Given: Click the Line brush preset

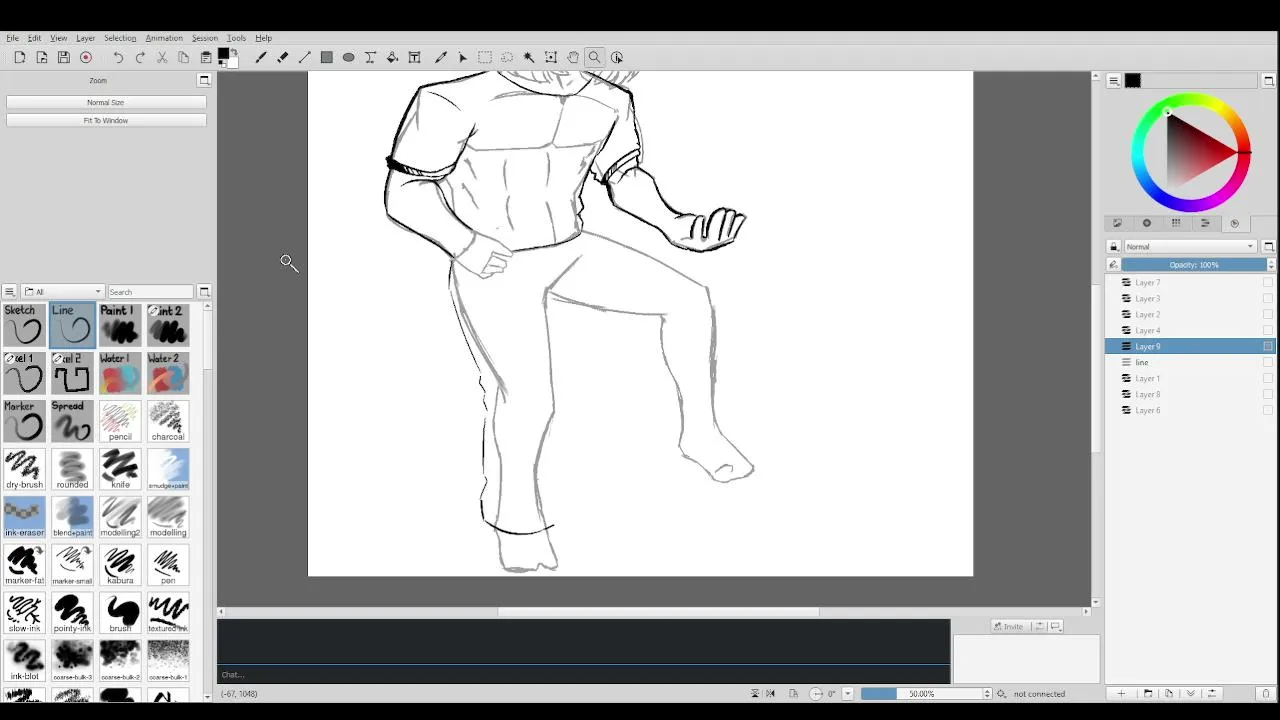Looking at the screenshot, I should (x=72, y=325).
